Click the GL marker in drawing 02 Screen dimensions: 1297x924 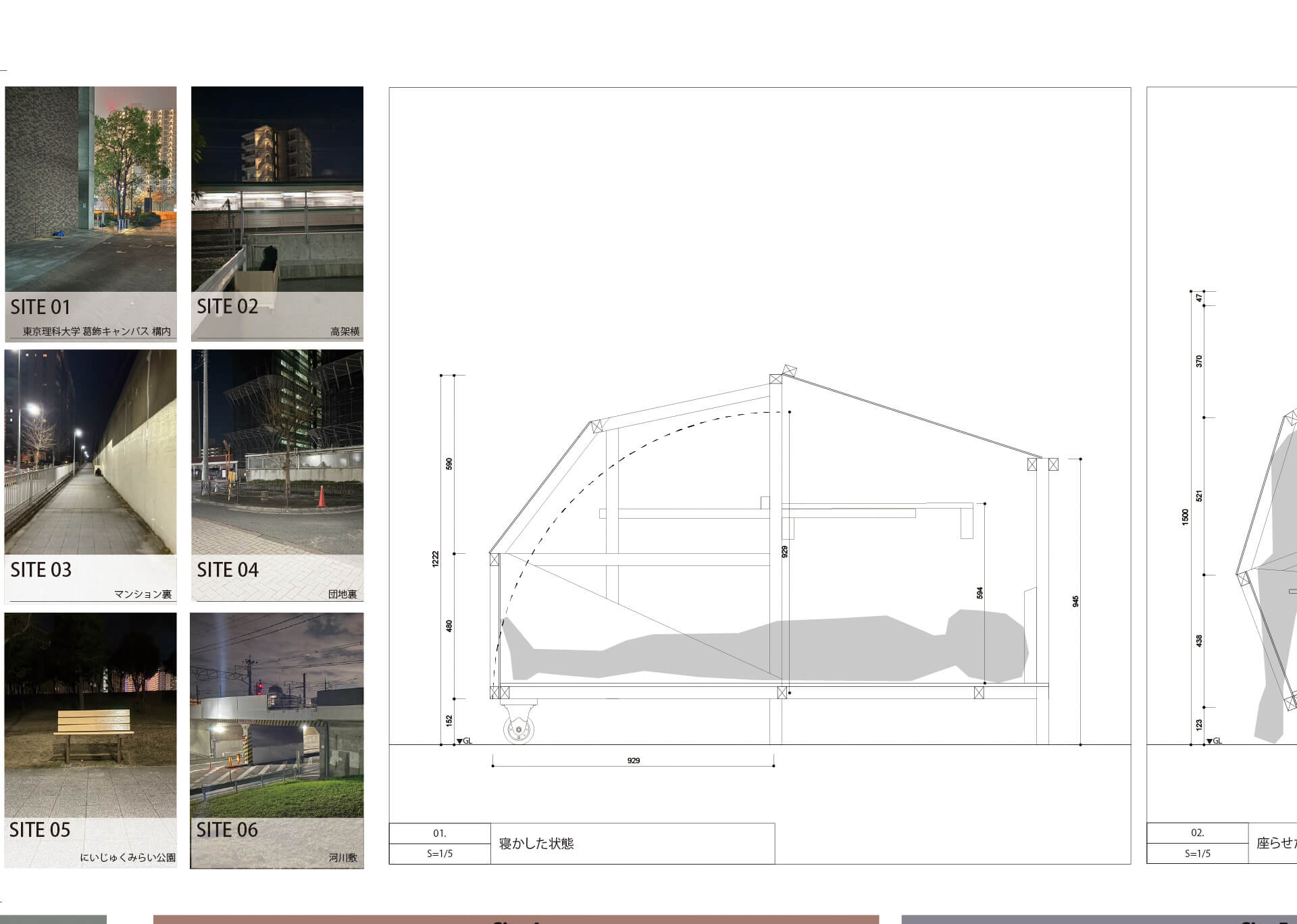pos(1215,741)
